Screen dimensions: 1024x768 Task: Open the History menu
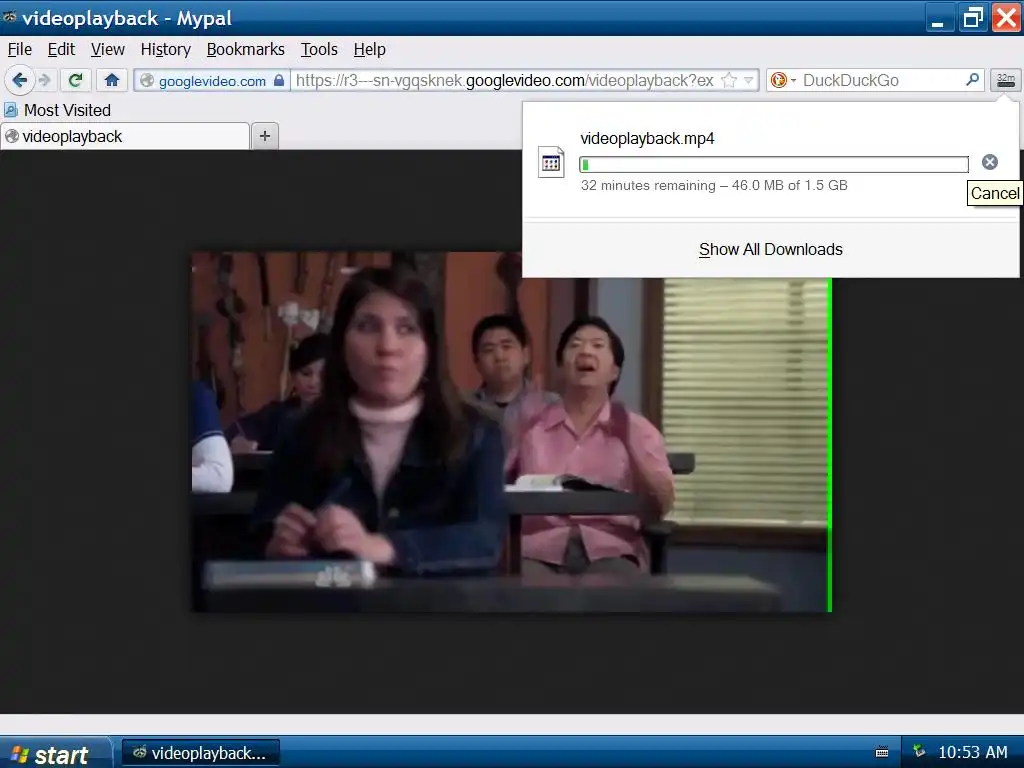pyautogui.click(x=166, y=50)
